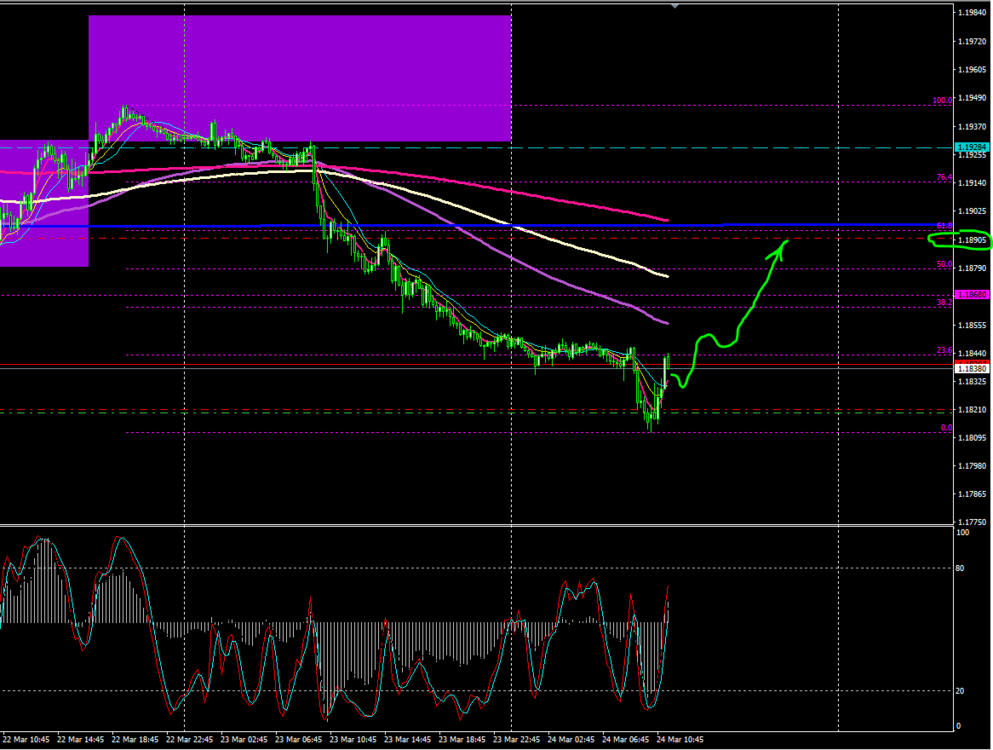
Task: Click the 22 Mar 14:45 time label
Action: click(x=80, y=739)
